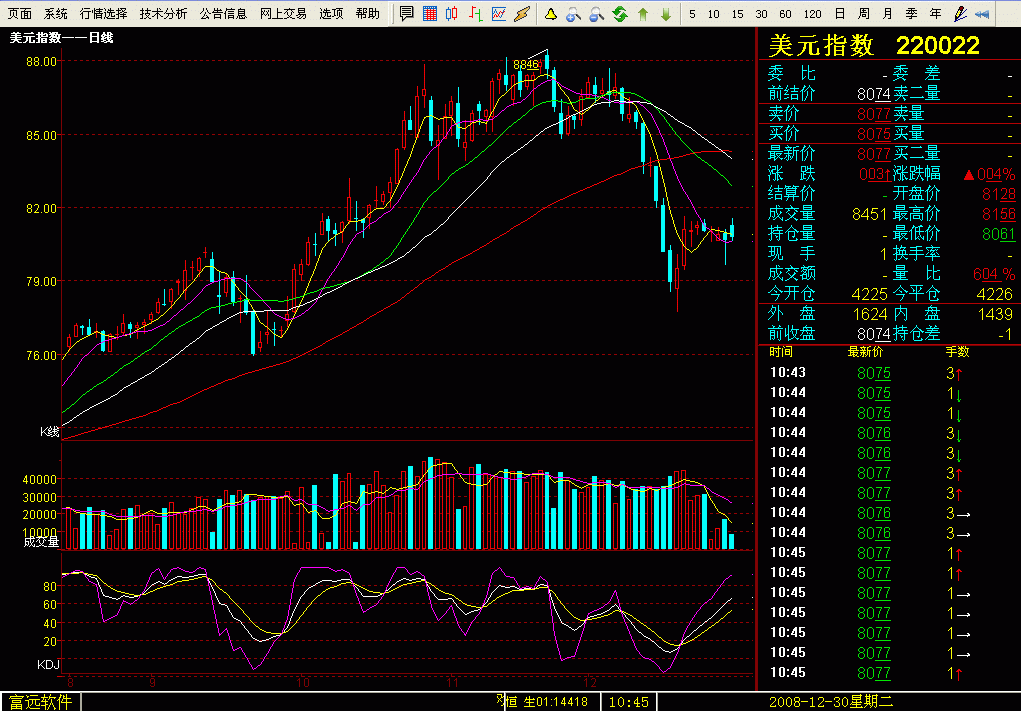
Task: Open the 行情选择 menu
Action: (104, 14)
